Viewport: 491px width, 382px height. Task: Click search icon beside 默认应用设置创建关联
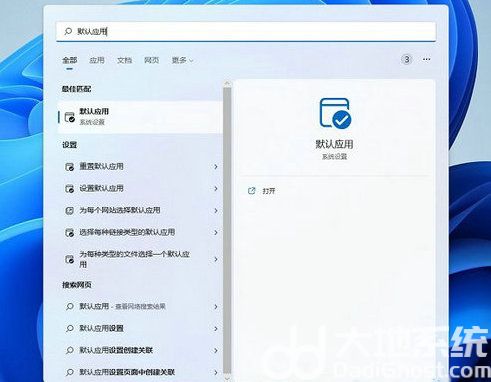tap(70, 350)
